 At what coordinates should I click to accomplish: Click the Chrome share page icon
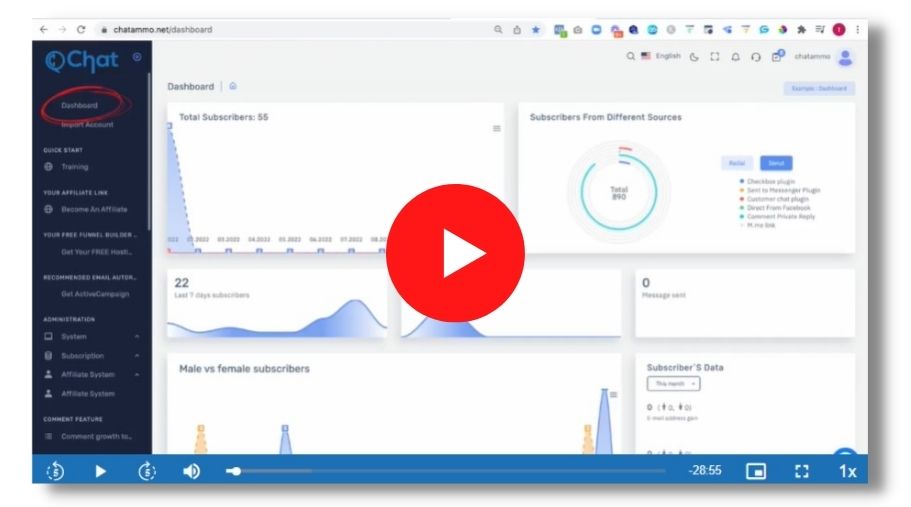(x=517, y=30)
